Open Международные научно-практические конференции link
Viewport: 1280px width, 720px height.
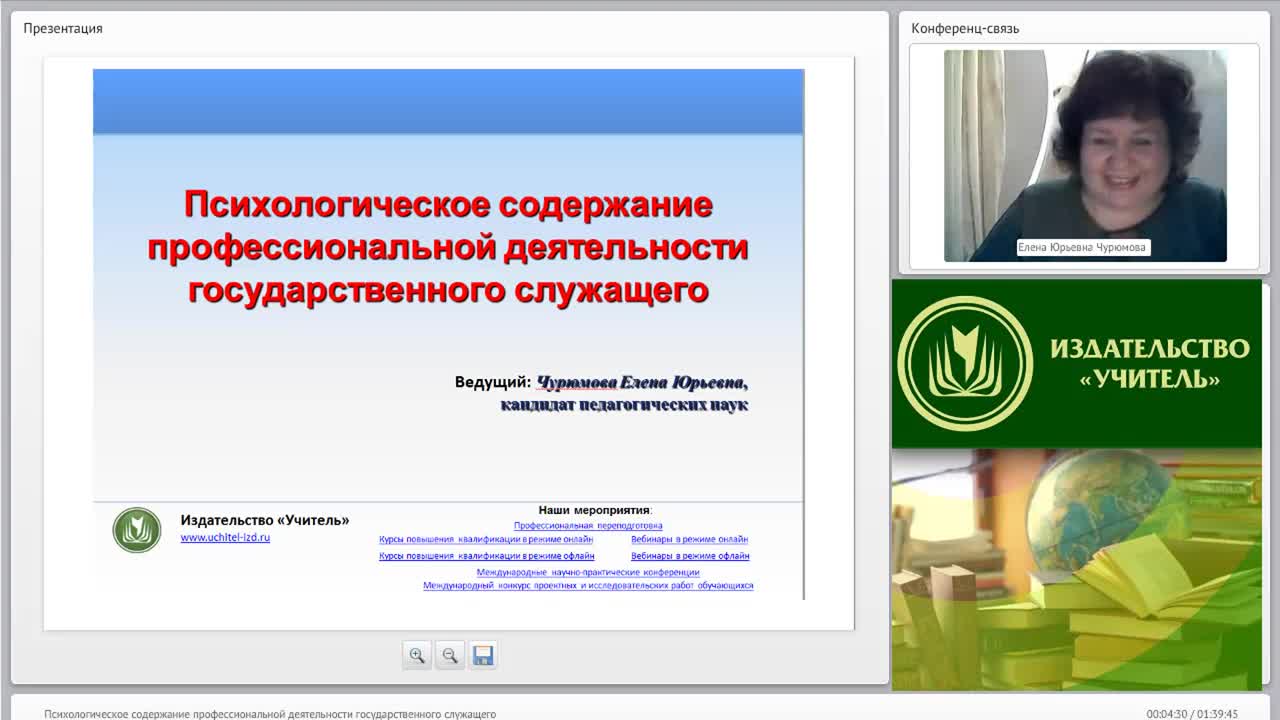pyautogui.click(x=588, y=572)
